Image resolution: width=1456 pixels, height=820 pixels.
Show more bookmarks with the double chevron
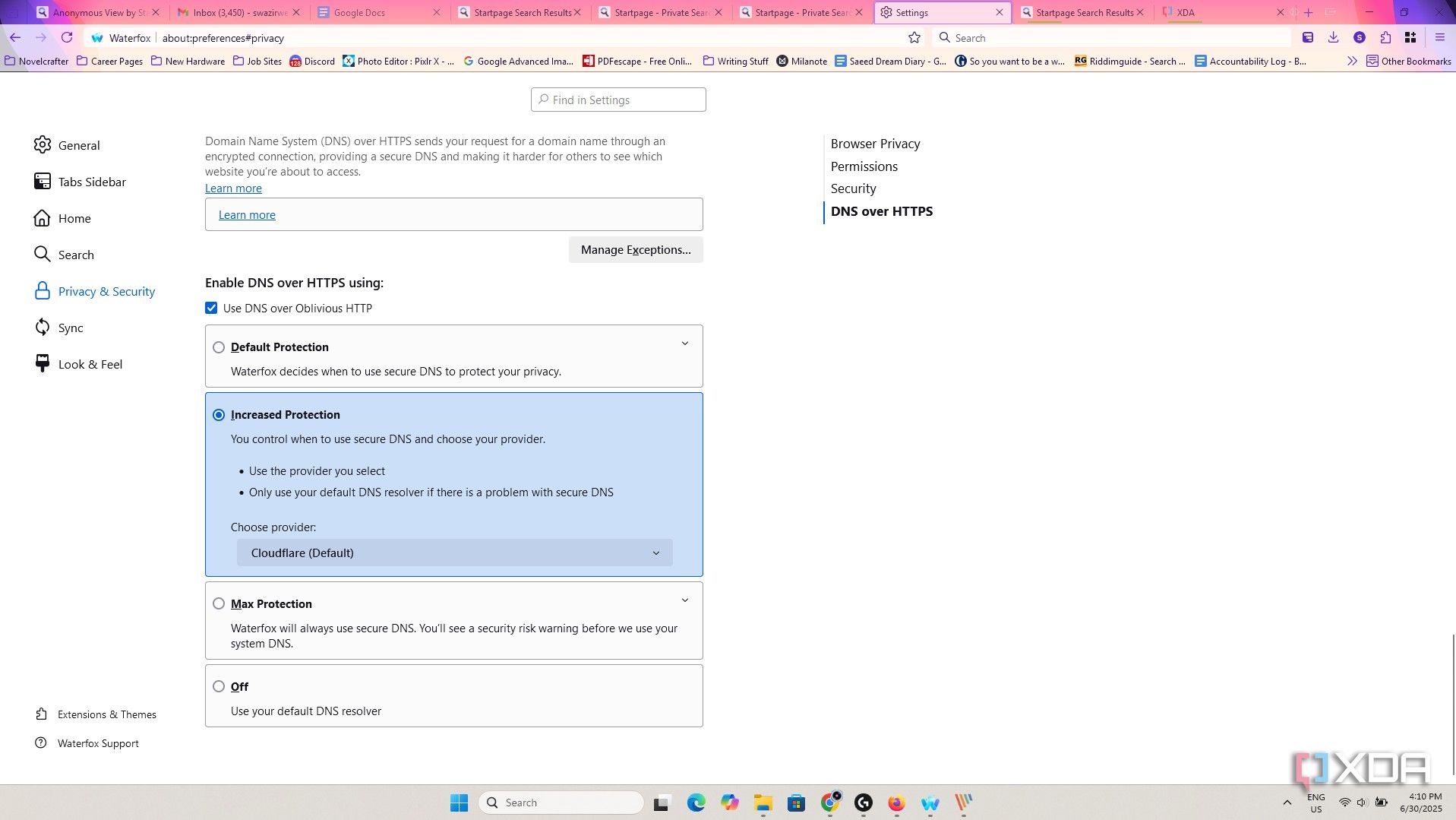coord(1352,61)
